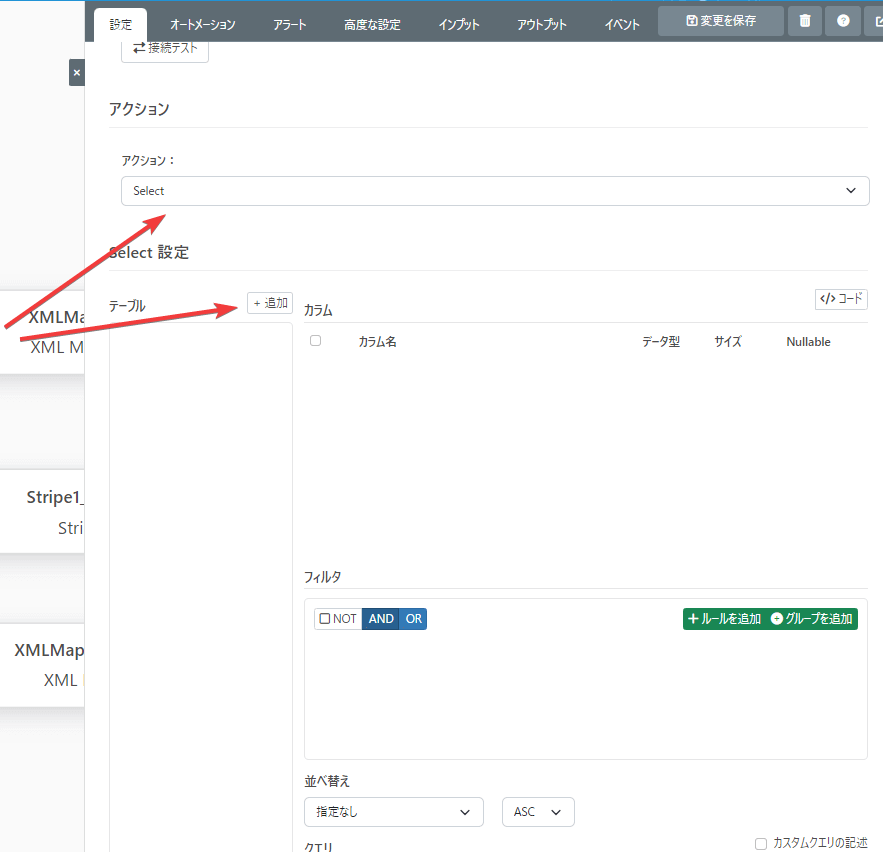Select the Stripe1 connector card
This screenshot has width=883, height=852.
[42, 511]
